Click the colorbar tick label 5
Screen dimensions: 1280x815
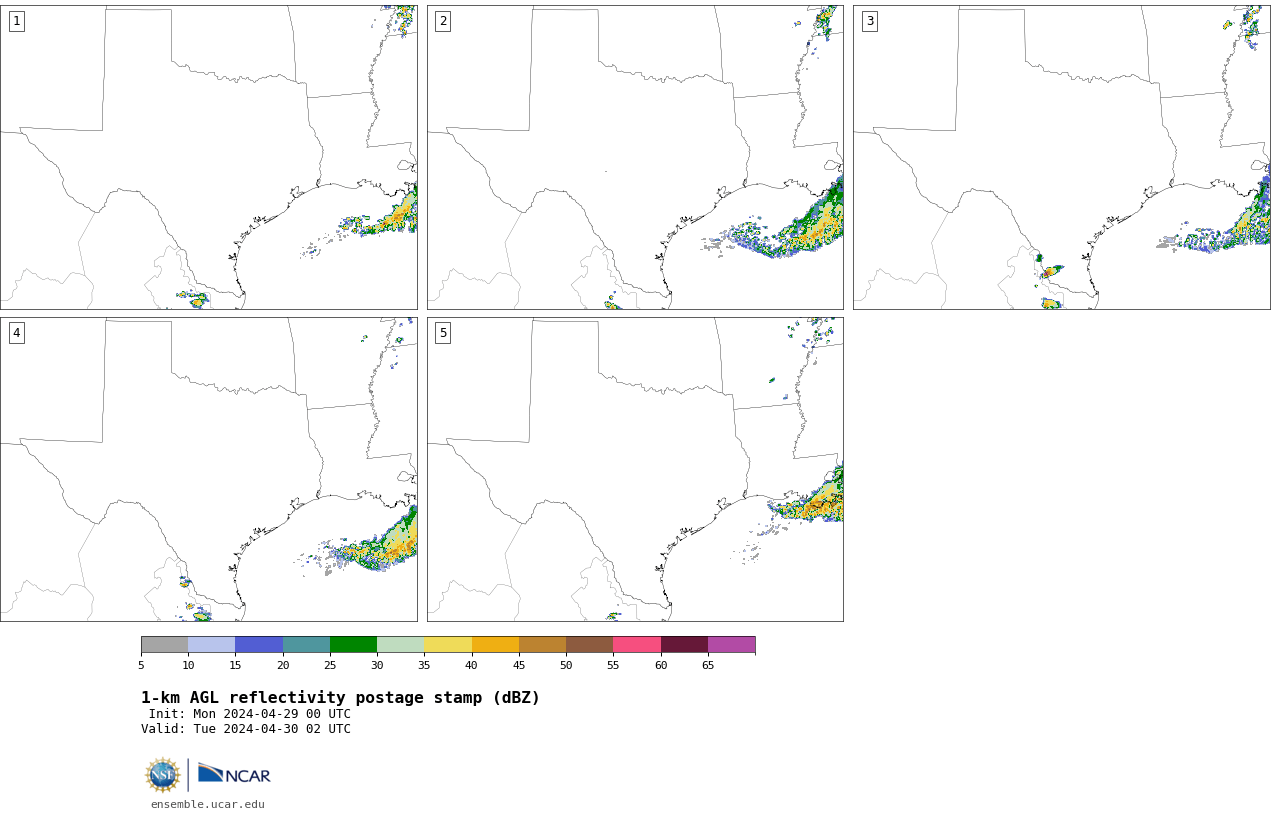[x=141, y=665]
